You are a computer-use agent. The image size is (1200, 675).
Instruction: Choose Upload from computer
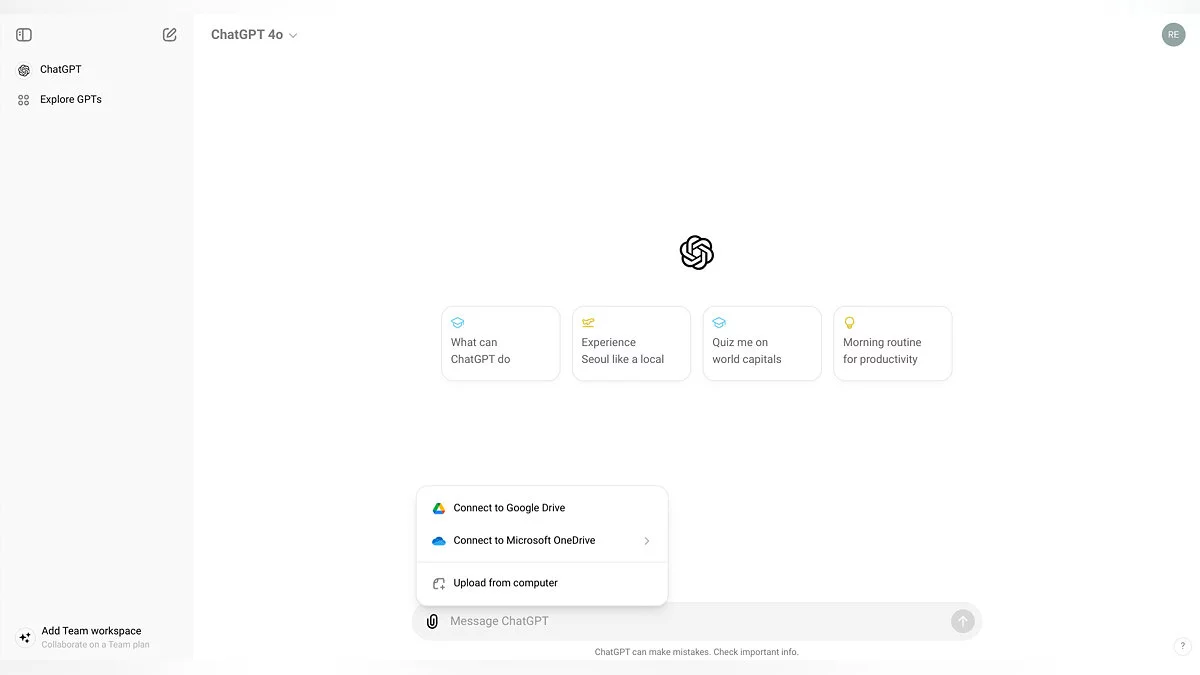[x=542, y=583]
